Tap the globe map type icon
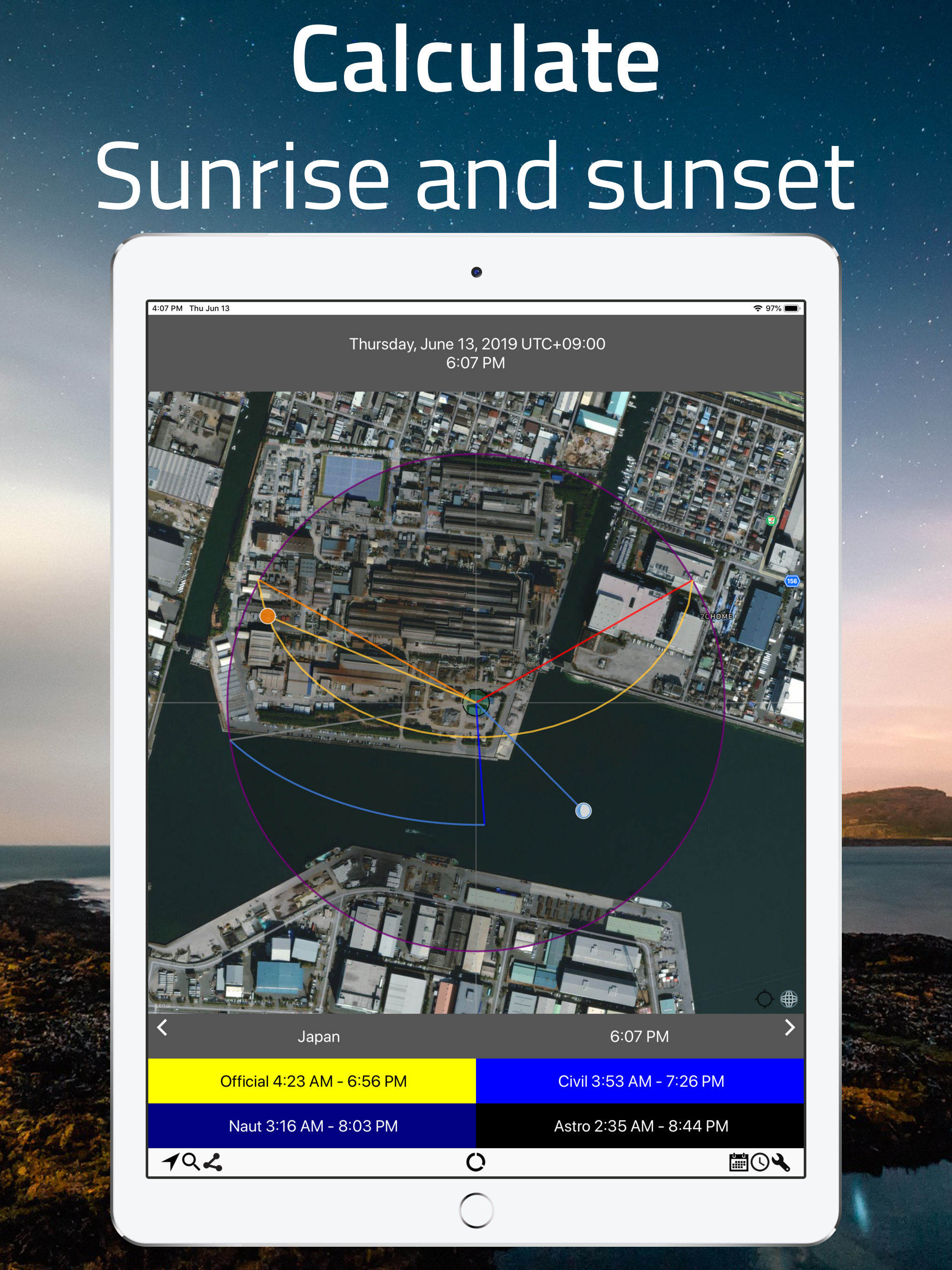The height and width of the screenshot is (1270, 952). click(789, 999)
